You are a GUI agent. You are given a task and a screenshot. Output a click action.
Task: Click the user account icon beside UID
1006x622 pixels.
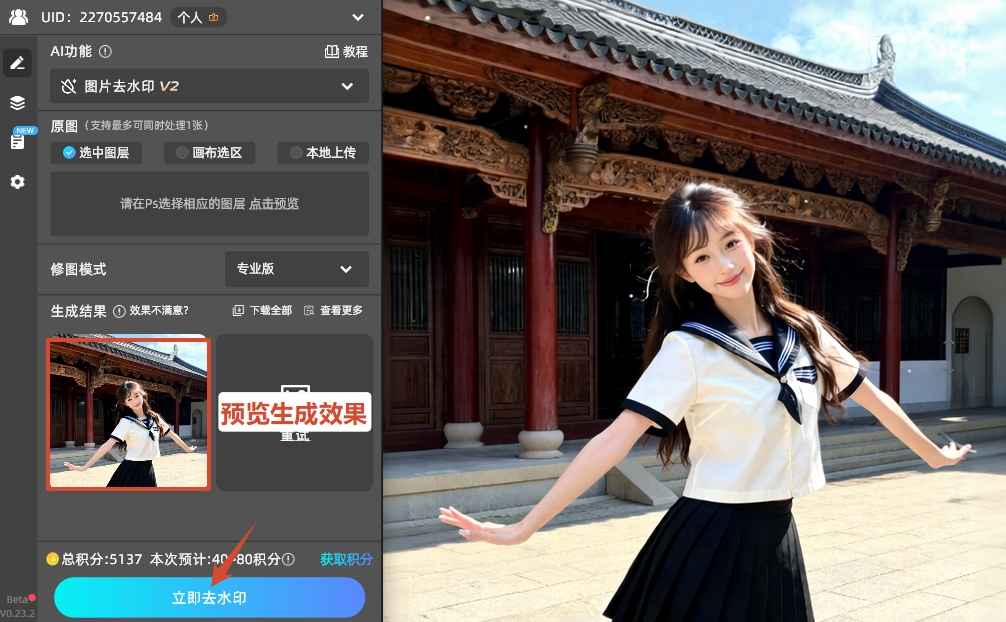click(18, 17)
